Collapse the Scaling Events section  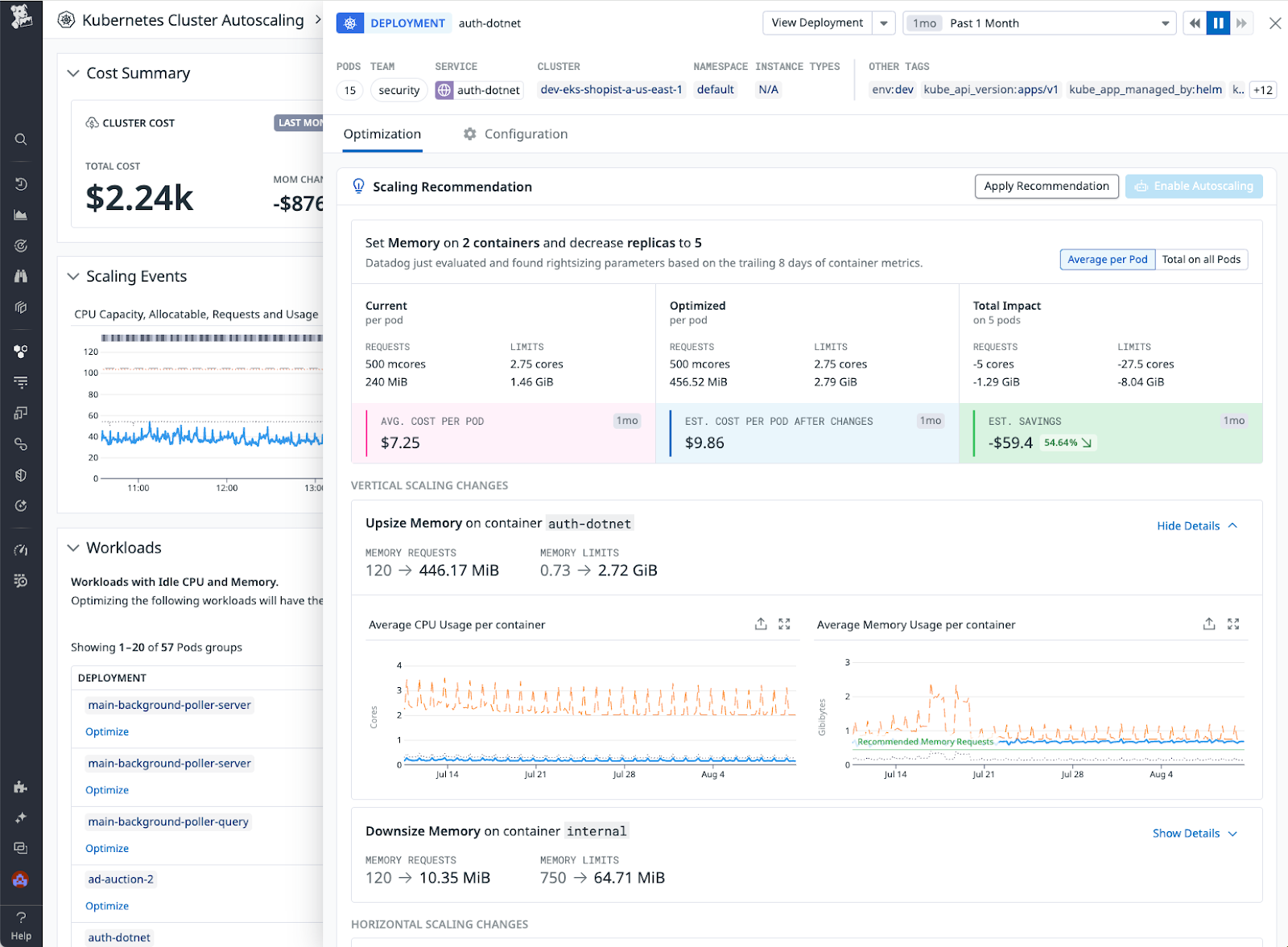[73, 276]
